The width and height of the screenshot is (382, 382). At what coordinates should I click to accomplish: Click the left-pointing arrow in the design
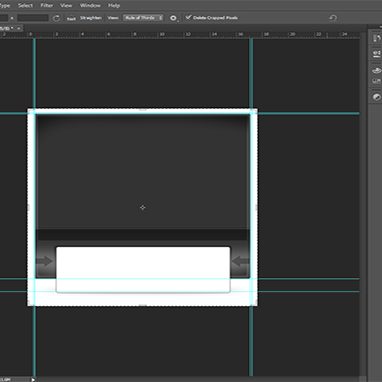240,261
